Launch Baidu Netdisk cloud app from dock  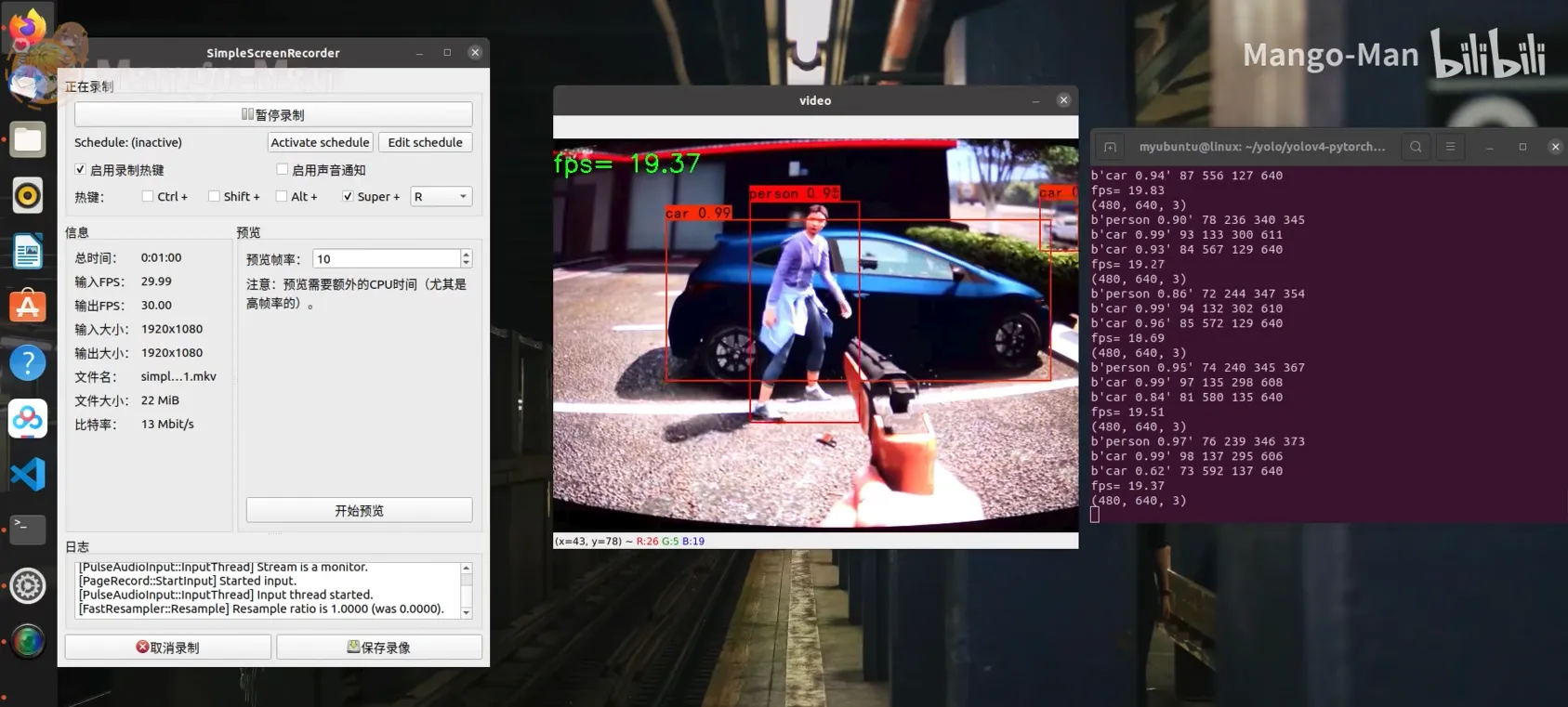click(28, 418)
